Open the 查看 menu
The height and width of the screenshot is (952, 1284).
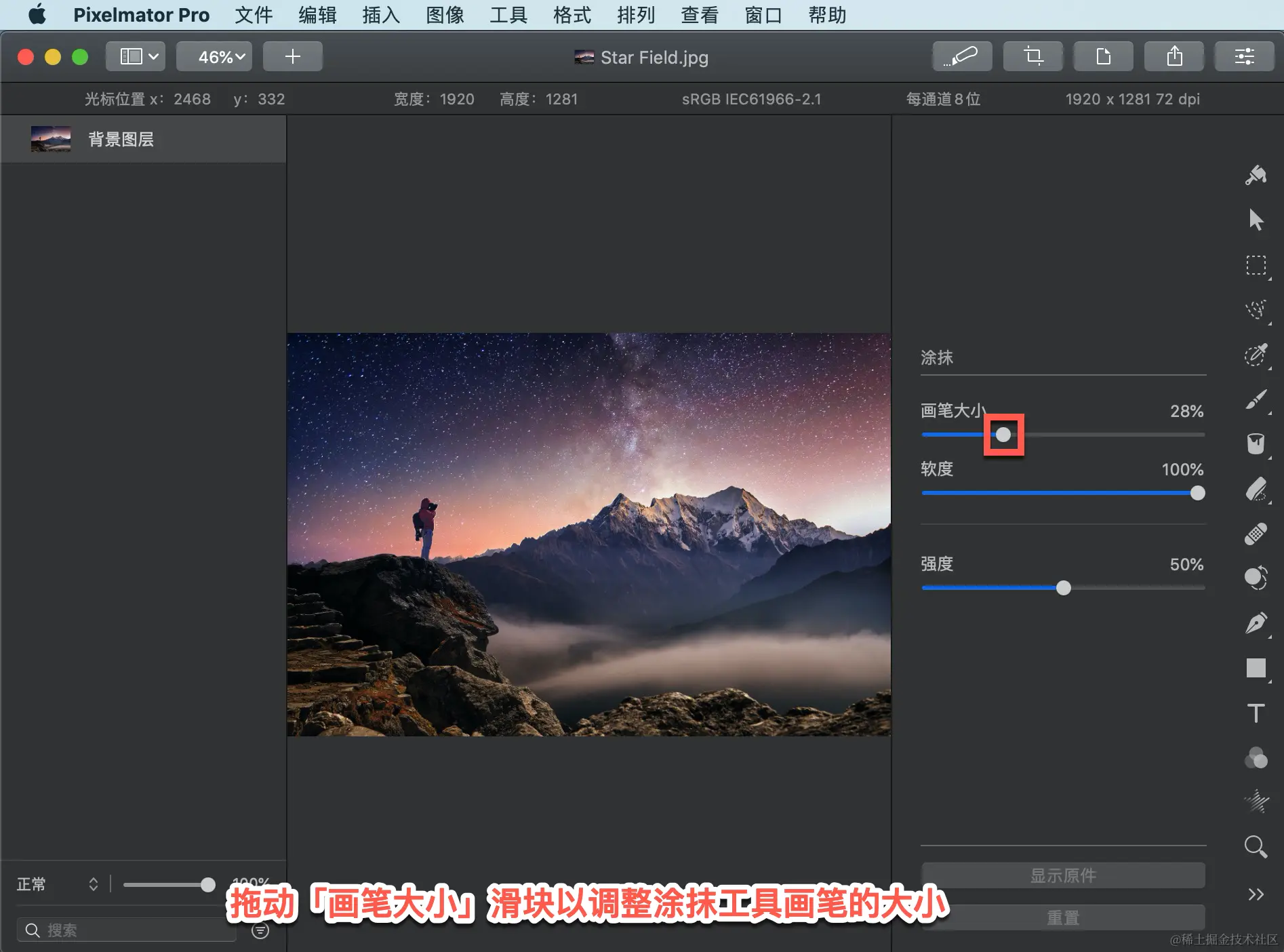pyautogui.click(x=700, y=15)
